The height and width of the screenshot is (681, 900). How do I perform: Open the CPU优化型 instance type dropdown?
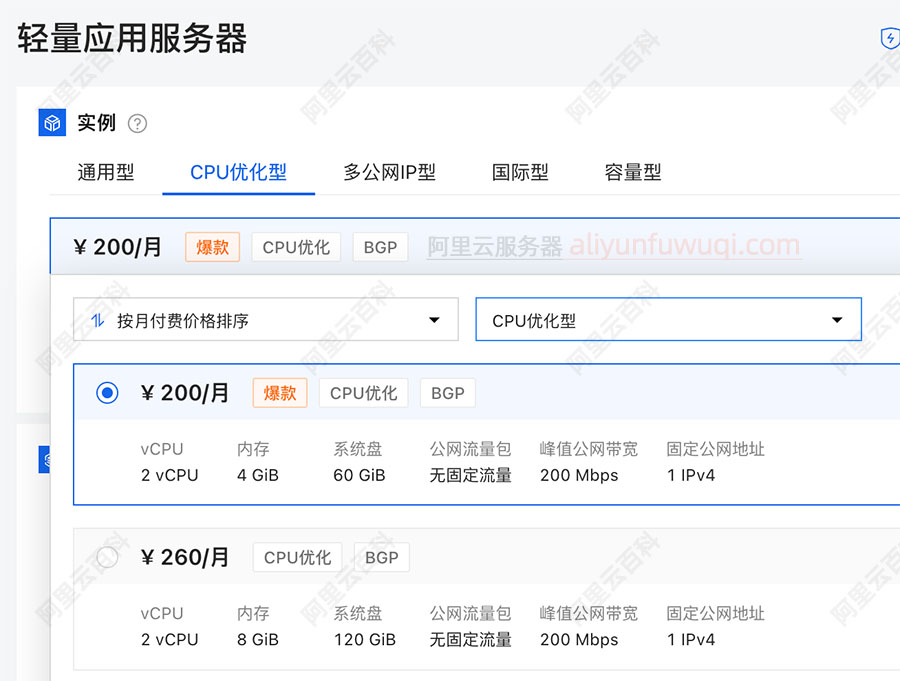(x=668, y=318)
